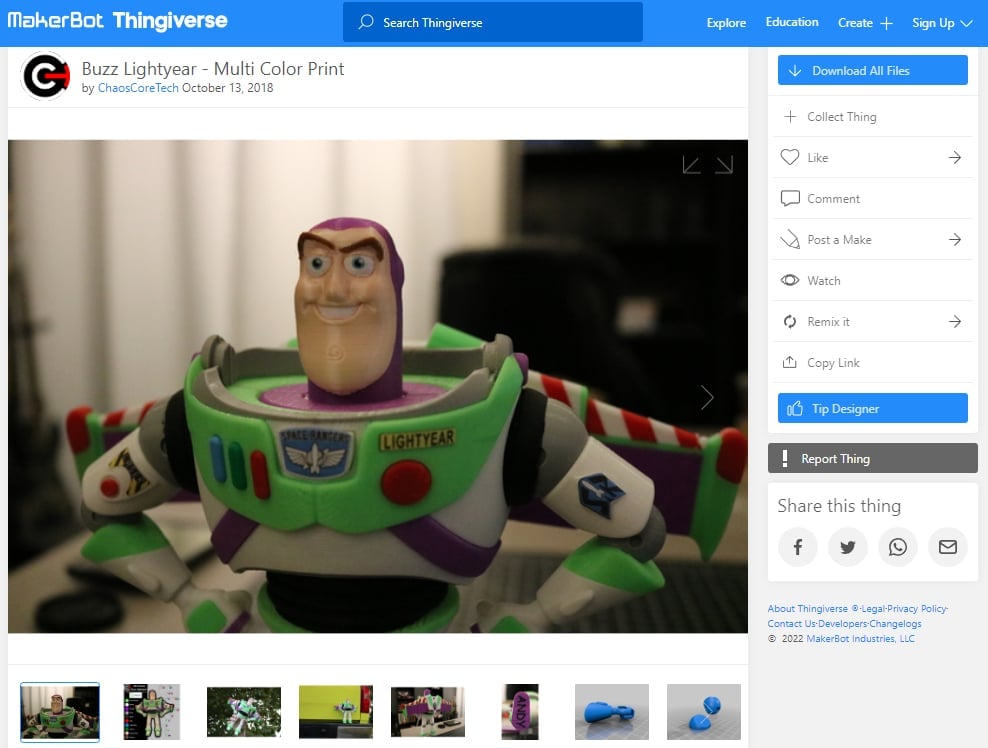Click the Report Thing button

(x=872, y=458)
